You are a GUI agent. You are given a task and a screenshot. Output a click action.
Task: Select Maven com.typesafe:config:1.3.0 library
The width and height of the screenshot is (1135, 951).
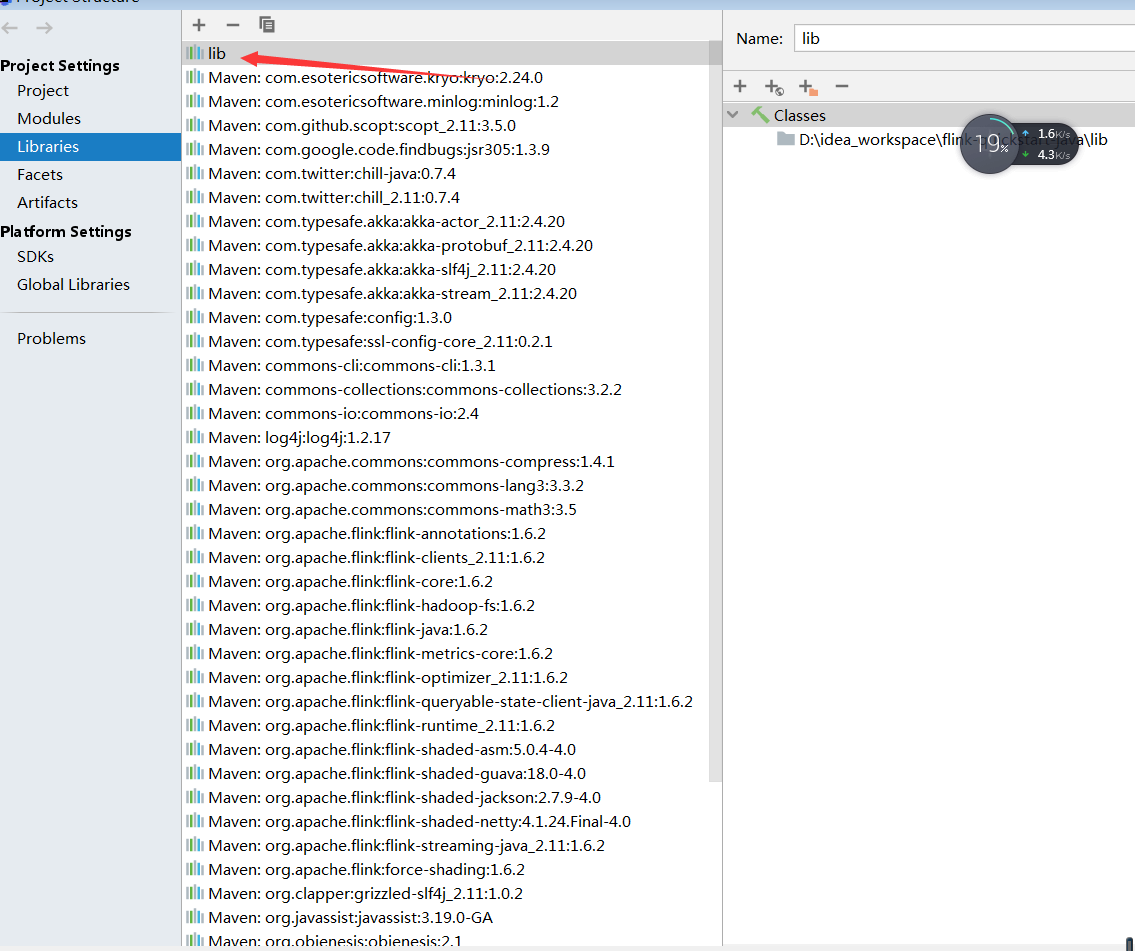click(445, 318)
